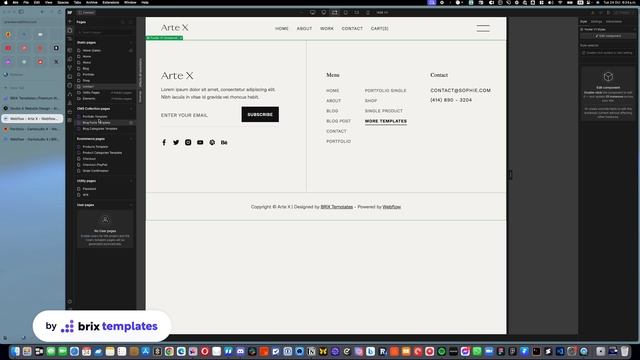Click the hamburger menu icon on canvas
This screenshot has width=640, height=360.
pyautogui.click(x=483, y=28)
